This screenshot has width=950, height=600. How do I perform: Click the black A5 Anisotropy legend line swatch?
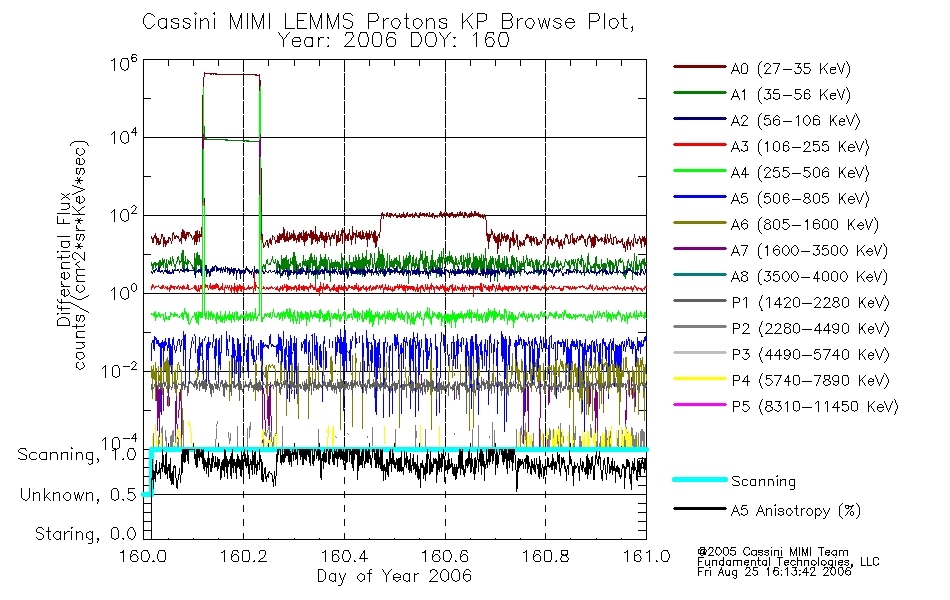click(x=700, y=509)
